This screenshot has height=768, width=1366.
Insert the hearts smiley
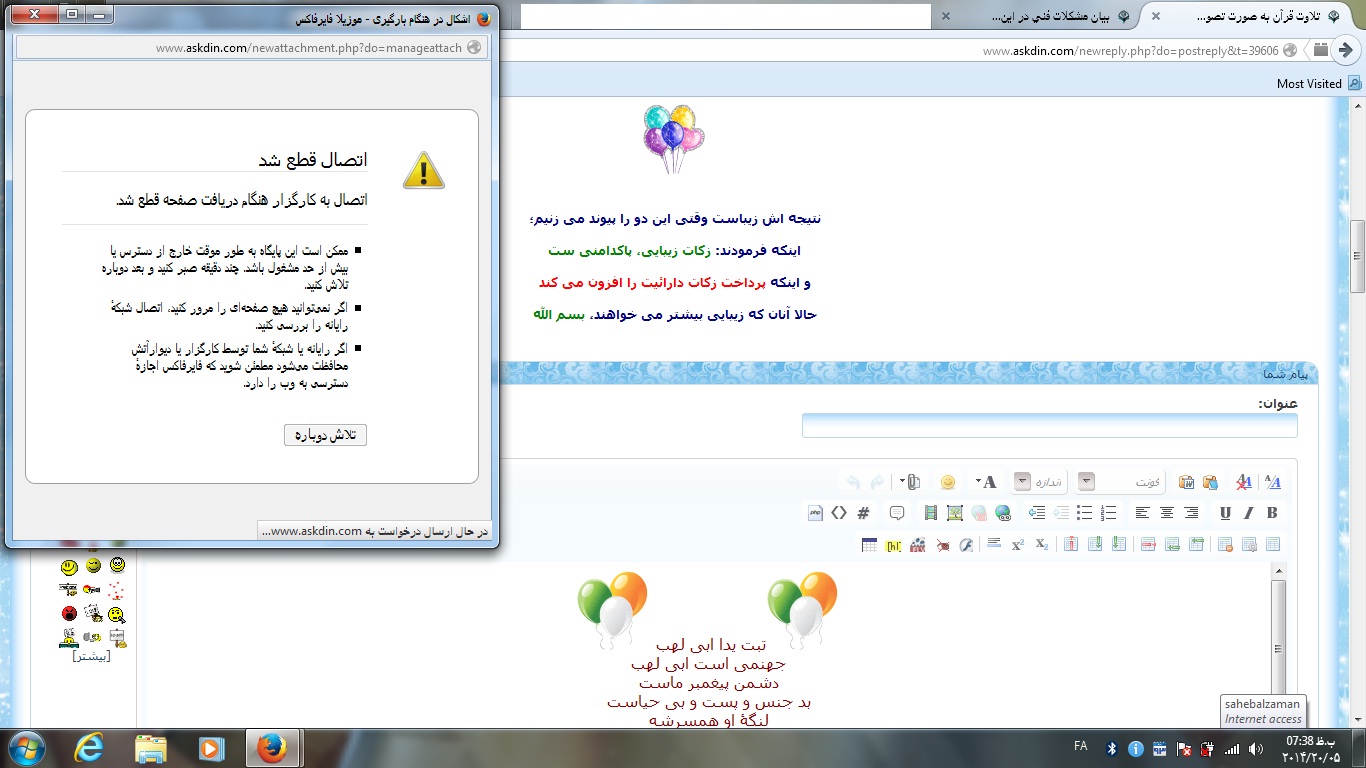tap(116, 591)
